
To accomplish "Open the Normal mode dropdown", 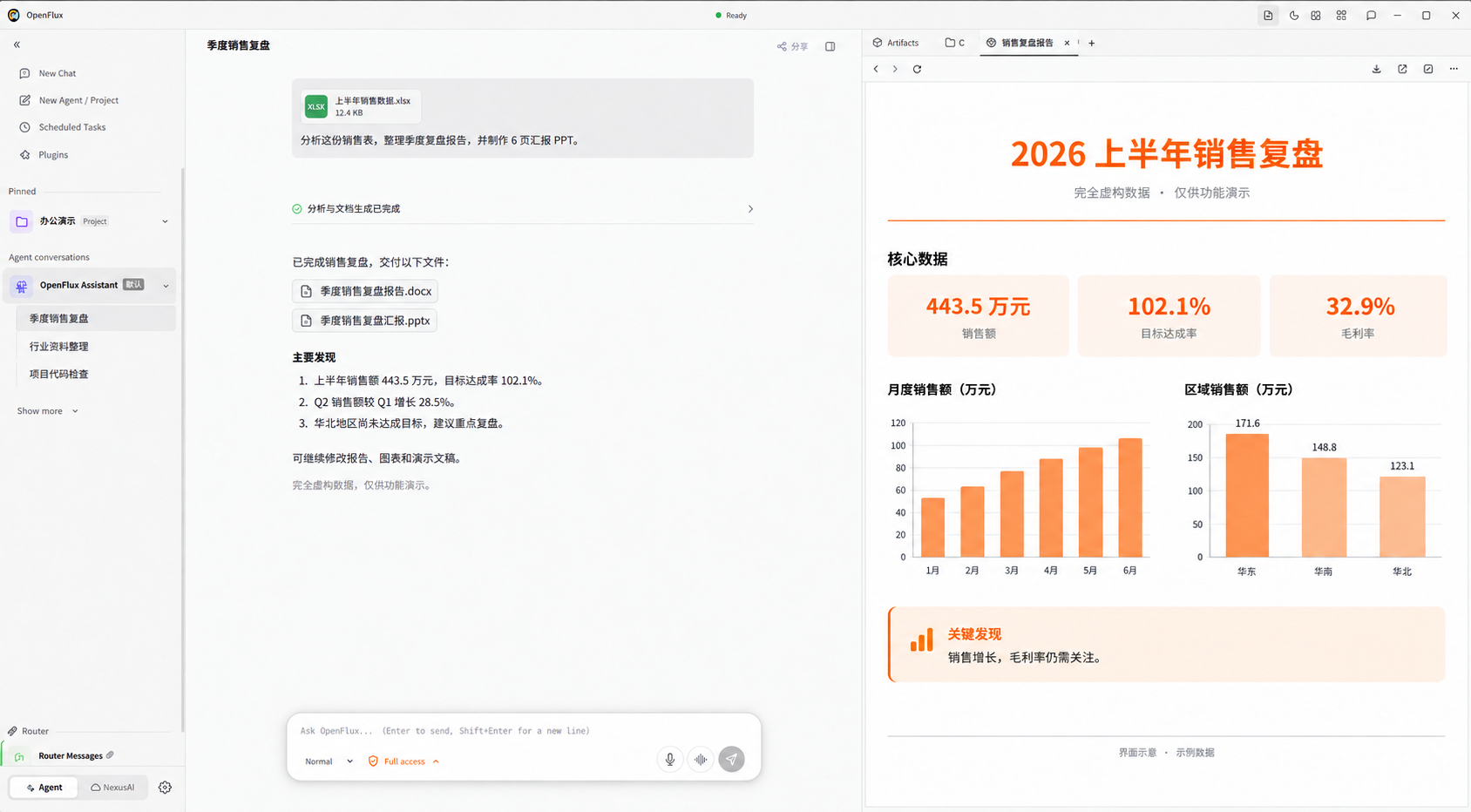I will (x=329, y=761).
